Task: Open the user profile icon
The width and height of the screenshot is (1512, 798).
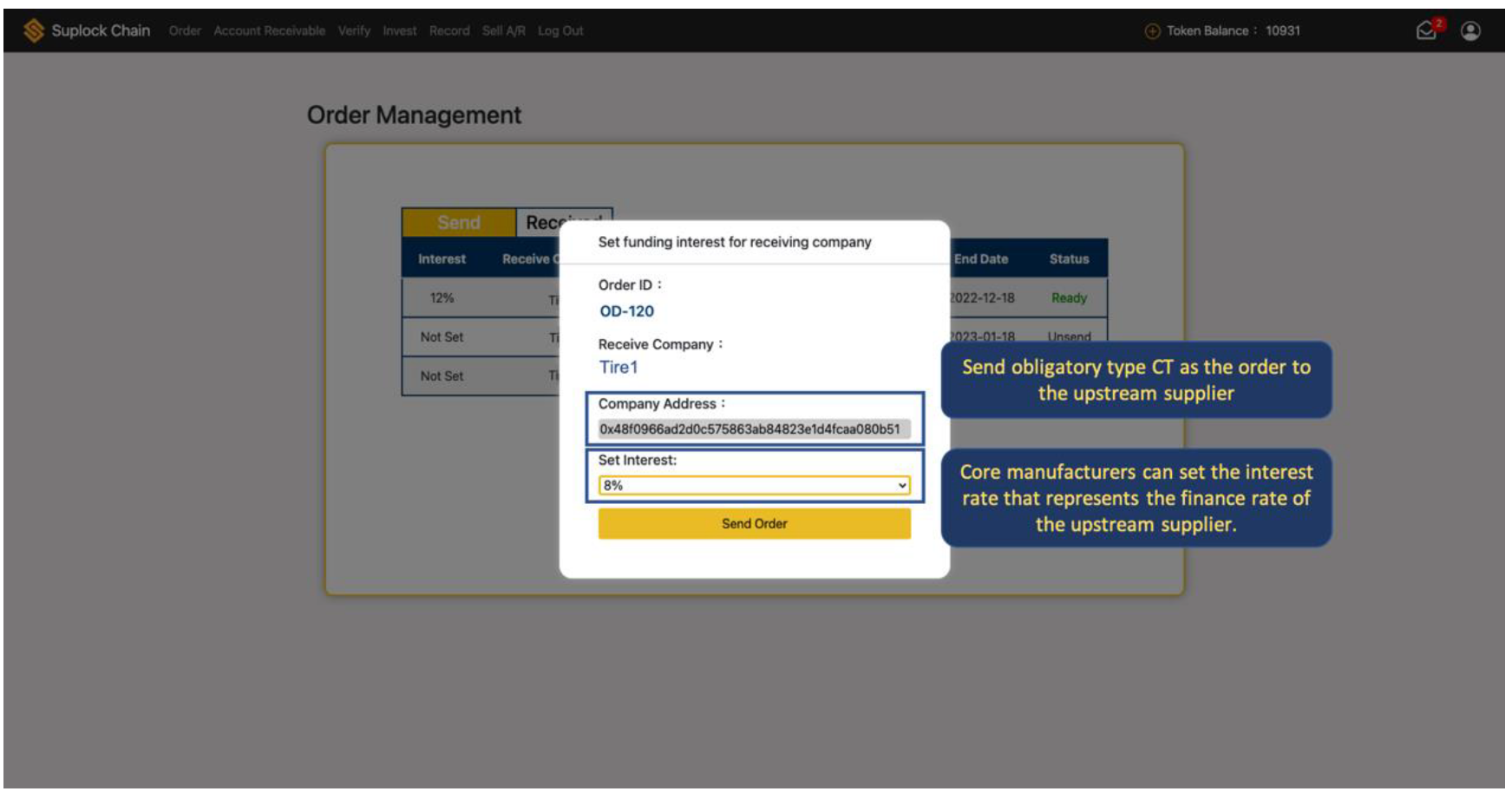Action: tap(1470, 31)
